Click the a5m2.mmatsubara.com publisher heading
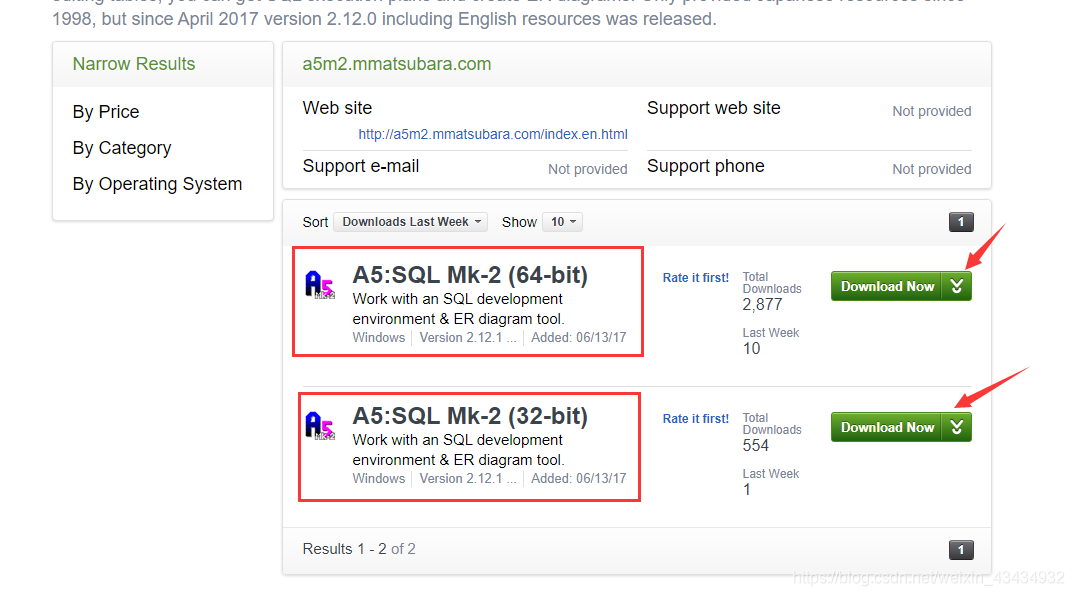 [397, 64]
